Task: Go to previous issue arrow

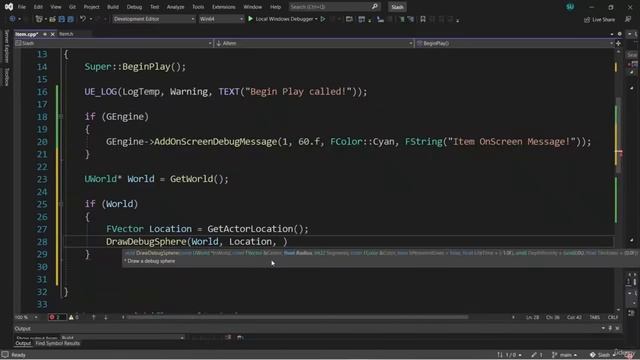Action: click(x=93, y=317)
